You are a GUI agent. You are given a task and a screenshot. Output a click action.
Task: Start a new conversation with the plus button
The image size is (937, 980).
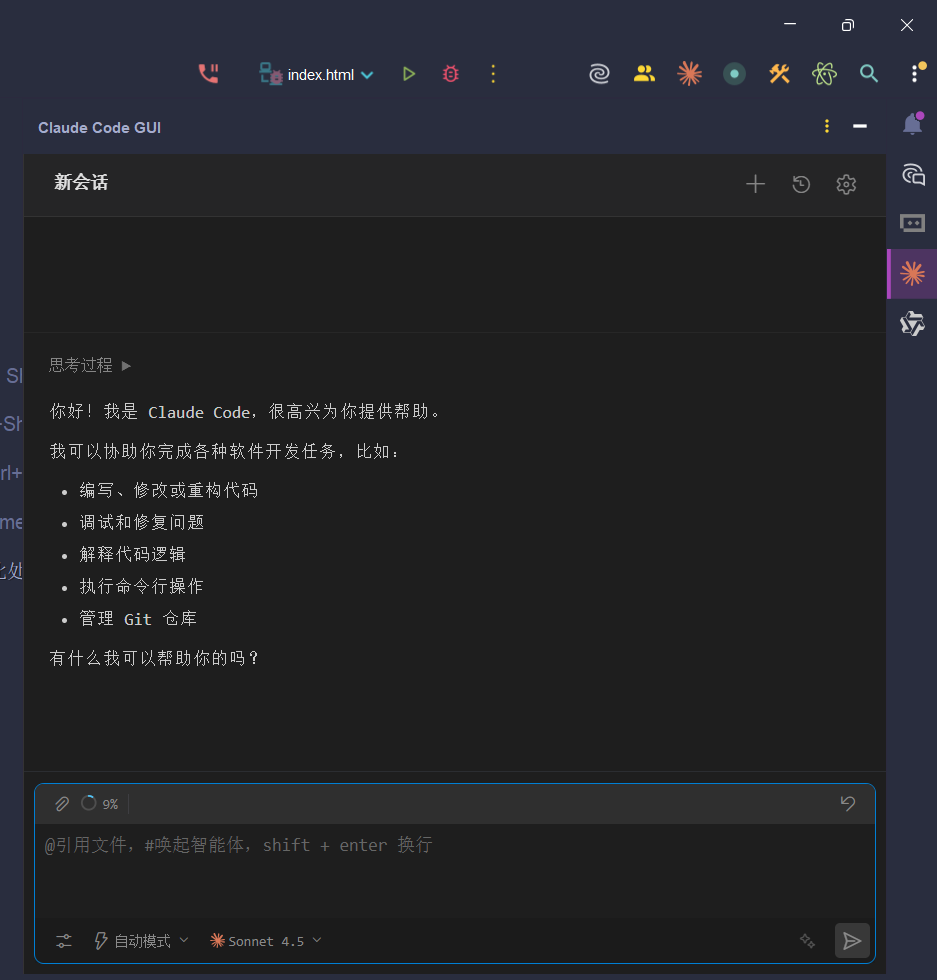click(x=755, y=184)
